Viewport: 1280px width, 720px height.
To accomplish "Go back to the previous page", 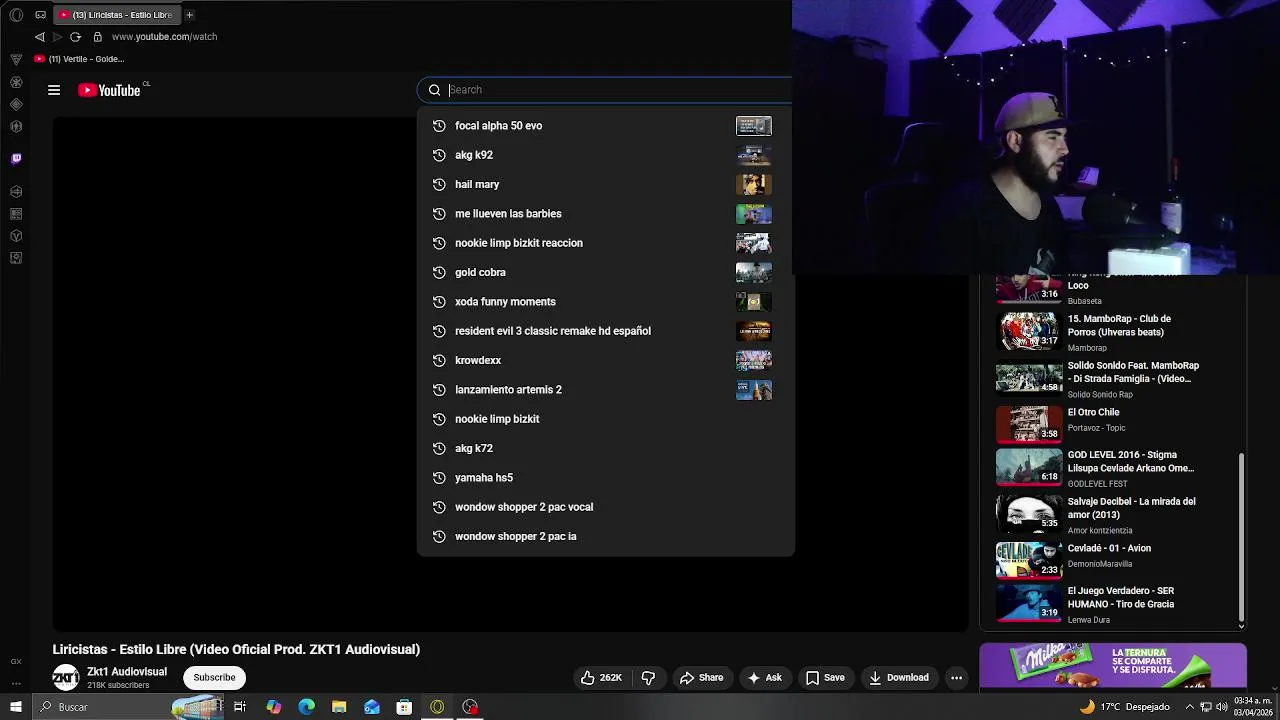I will (x=40, y=37).
